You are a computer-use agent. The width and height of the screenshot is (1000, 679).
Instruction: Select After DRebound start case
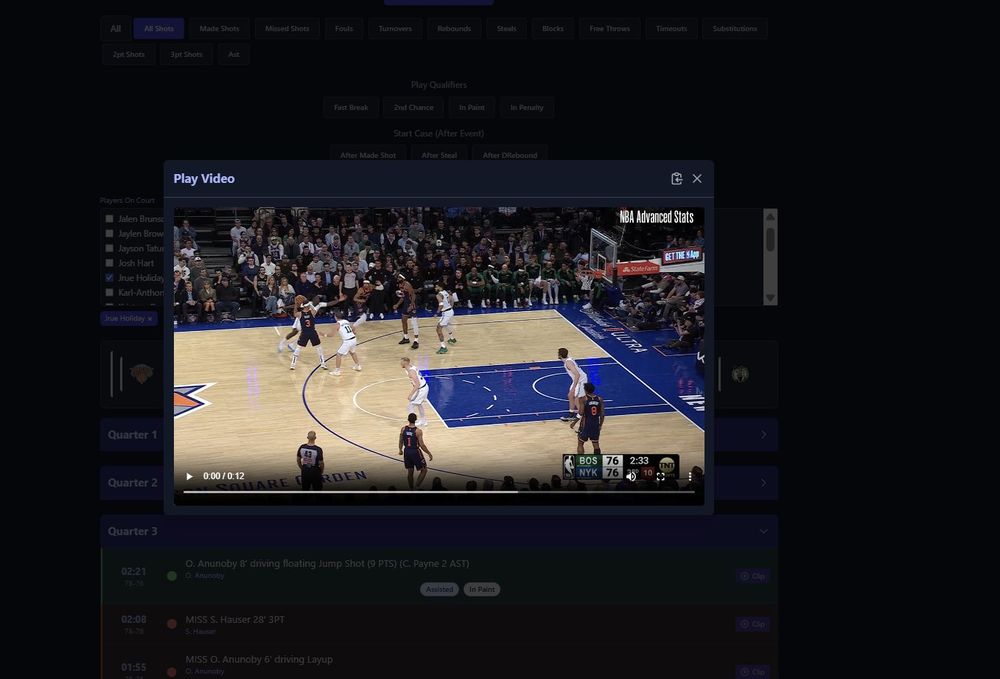510,155
